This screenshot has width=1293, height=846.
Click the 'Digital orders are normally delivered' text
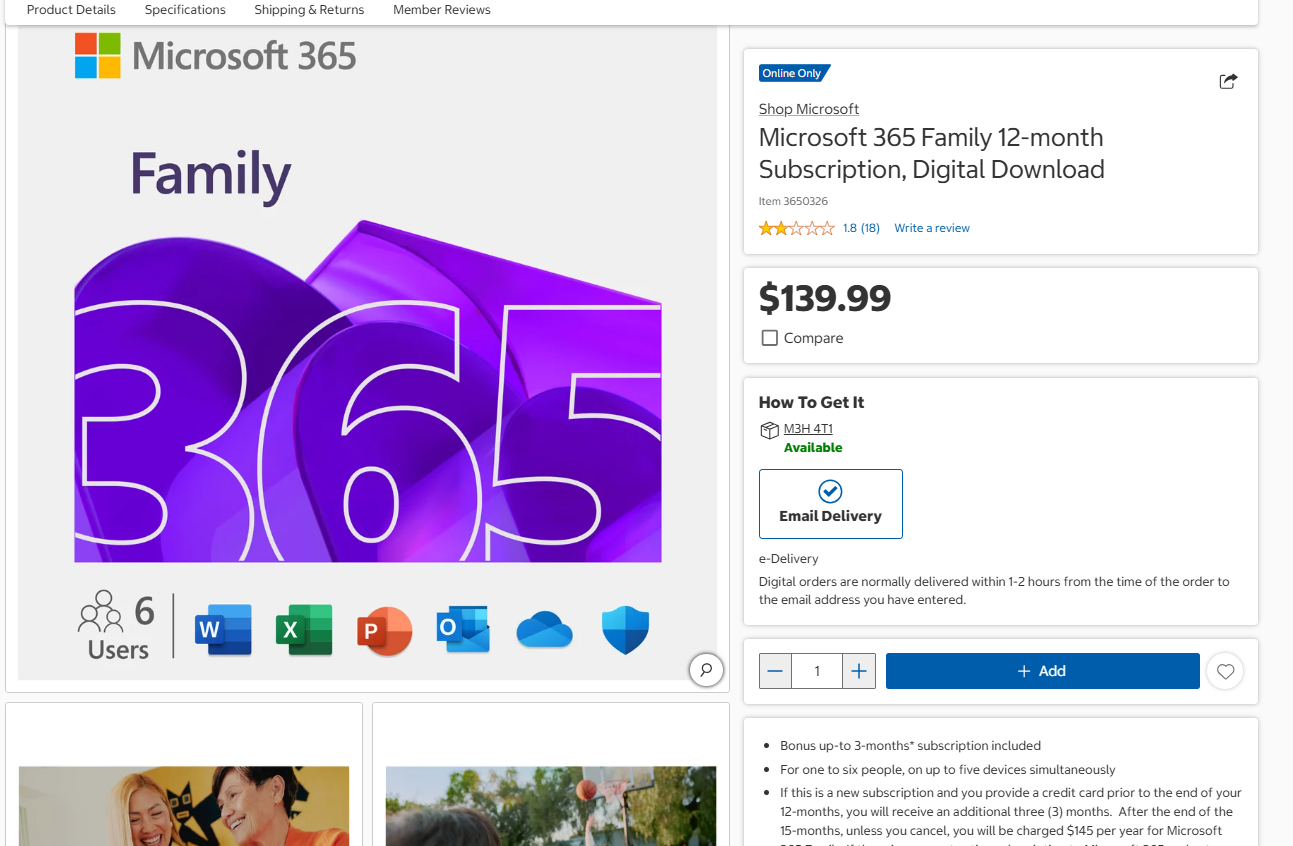[994, 591]
